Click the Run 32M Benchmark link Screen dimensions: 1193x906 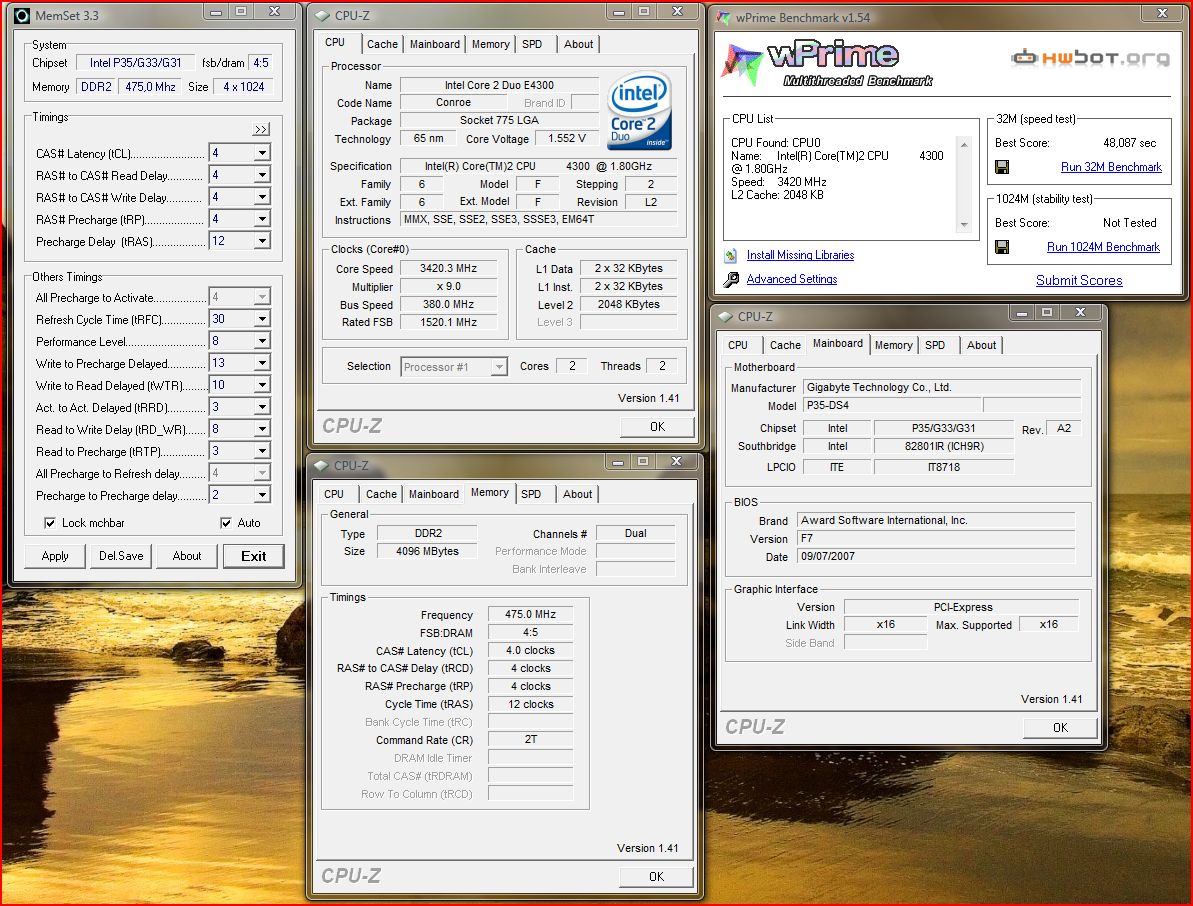pos(1111,167)
